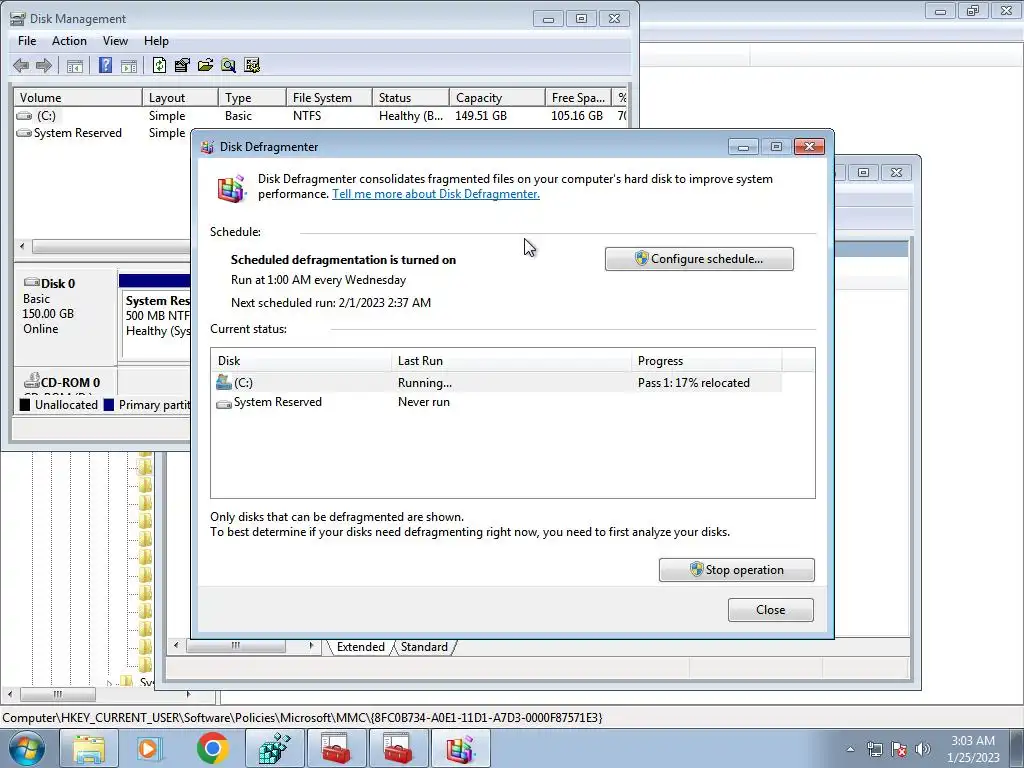Click NTFS file system cell for (C:)
The height and width of the screenshot is (768, 1024).
tap(307, 116)
